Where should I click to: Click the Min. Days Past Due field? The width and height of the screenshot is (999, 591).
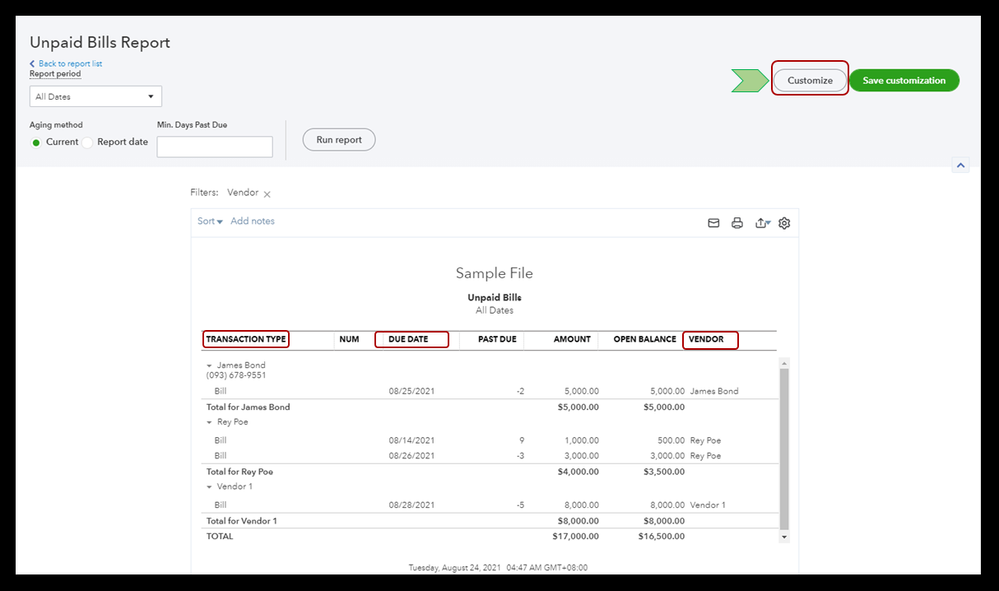(x=215, y=146)
